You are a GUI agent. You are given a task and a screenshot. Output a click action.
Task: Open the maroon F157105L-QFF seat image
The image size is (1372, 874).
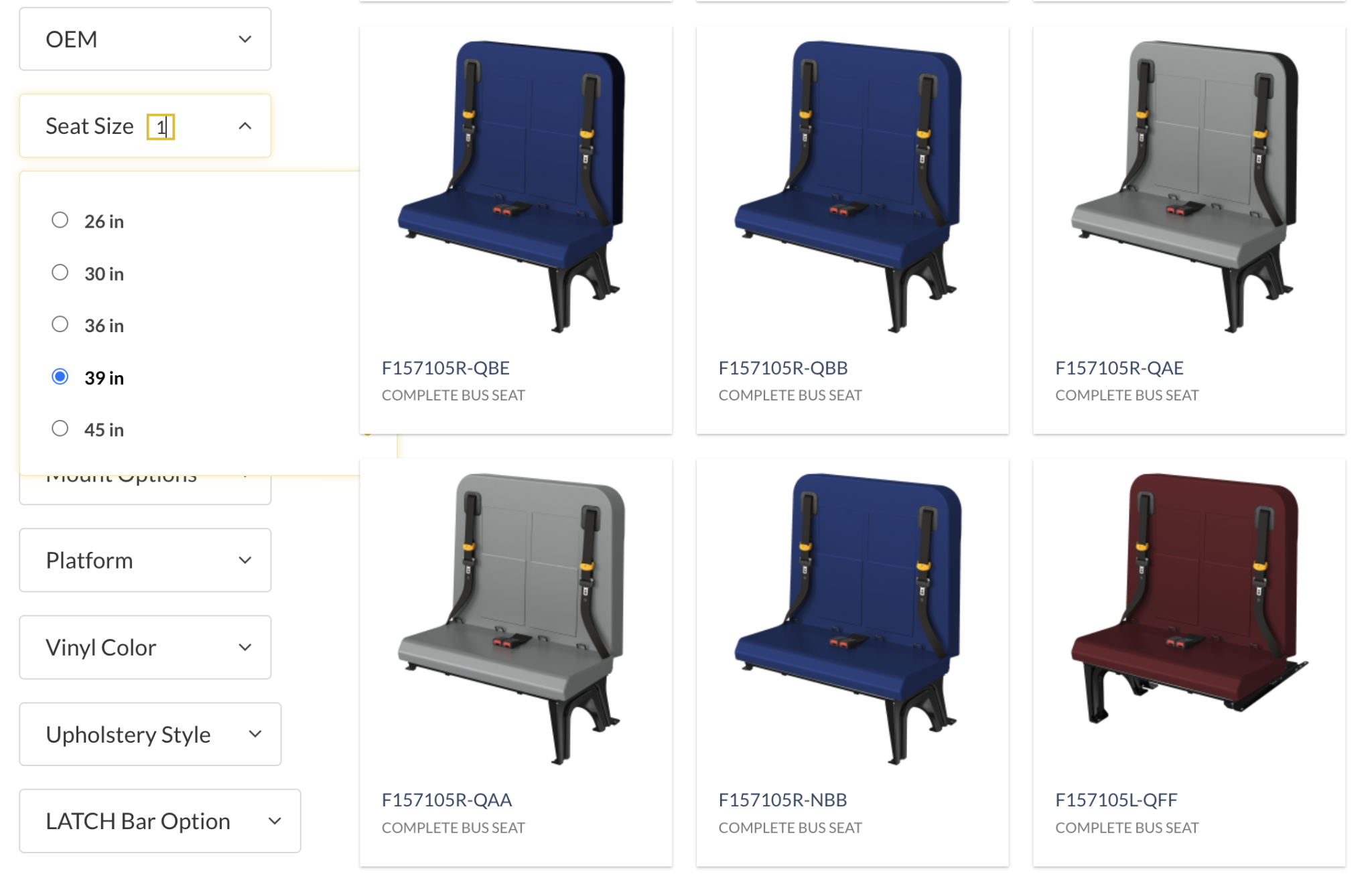coord(1187,599)
